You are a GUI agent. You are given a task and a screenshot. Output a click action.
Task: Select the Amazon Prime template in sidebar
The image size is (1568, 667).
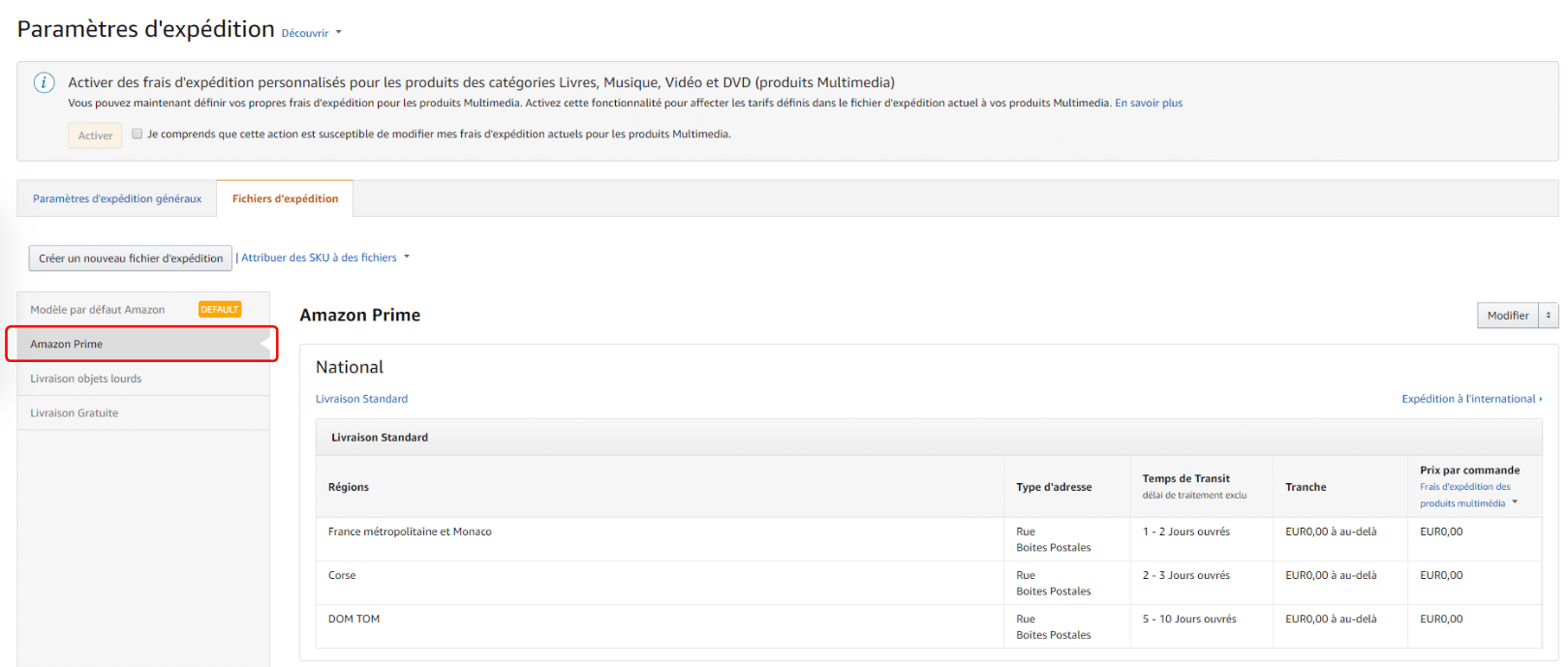142,344
